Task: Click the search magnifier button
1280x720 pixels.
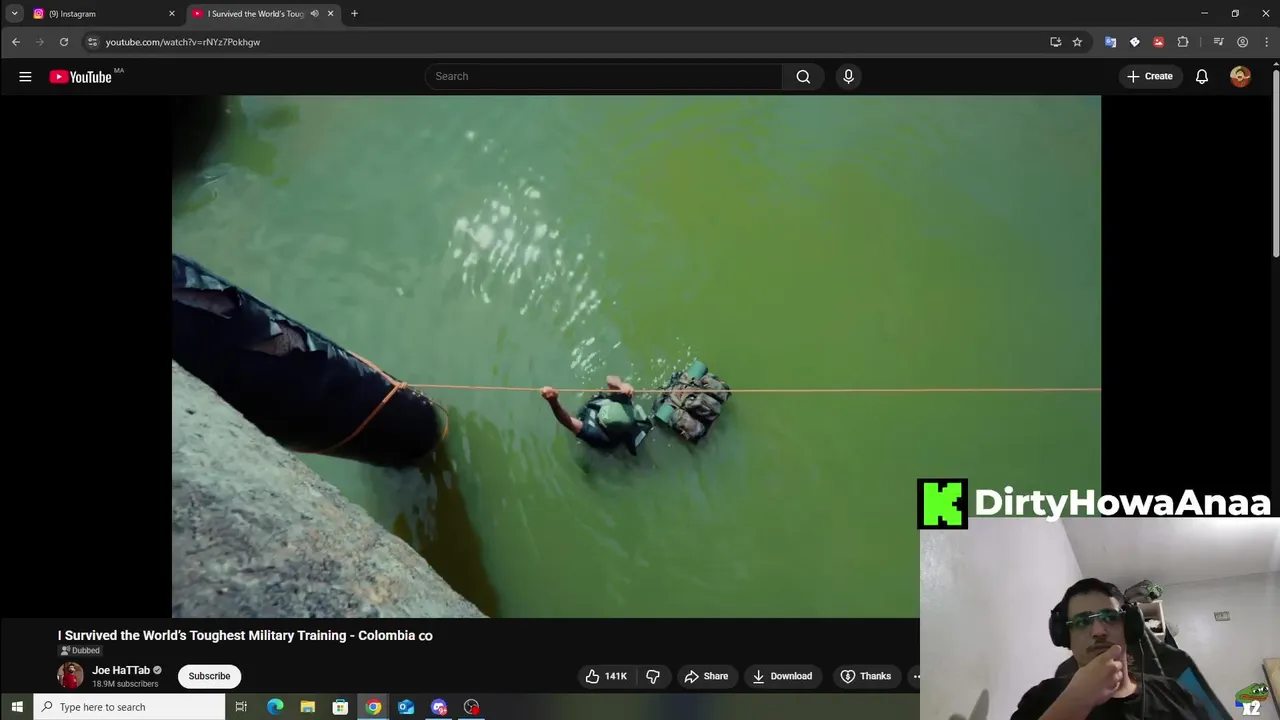Action: [x=803, y=76]
